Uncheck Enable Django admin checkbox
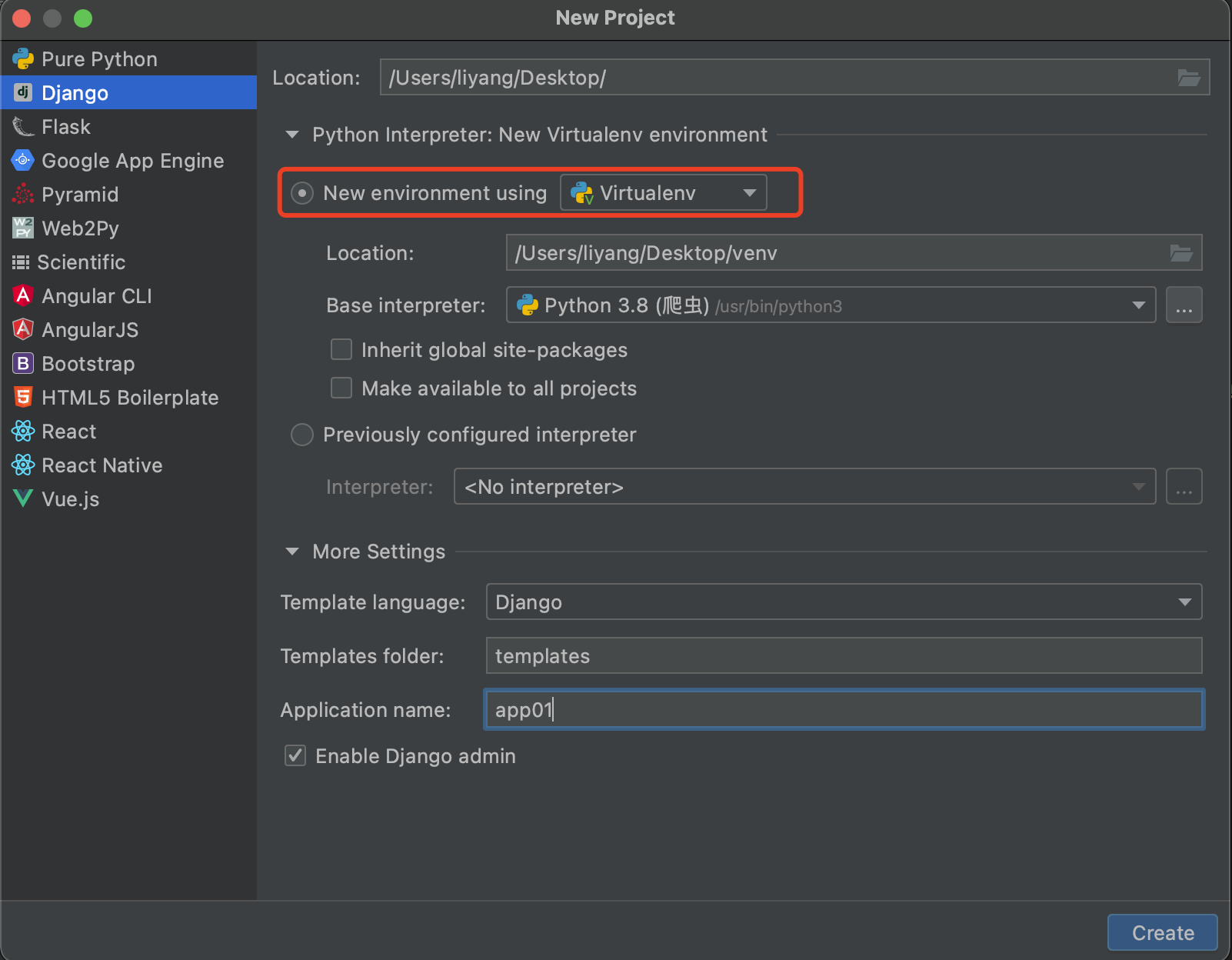The image size is (1232, 960). click(295, 755)
